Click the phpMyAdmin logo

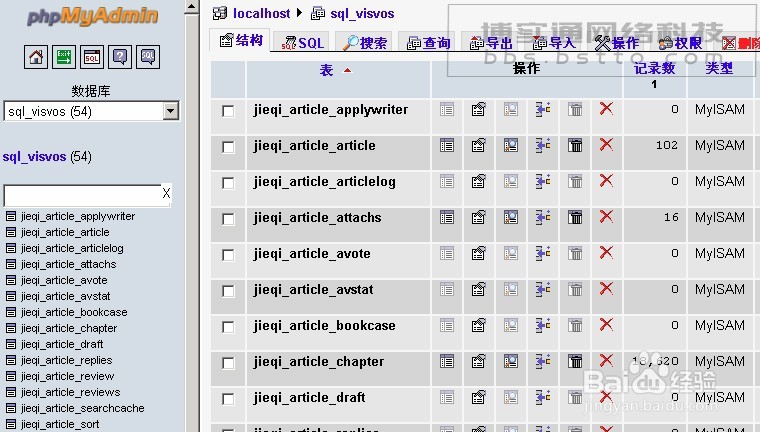tap(93, 16)
